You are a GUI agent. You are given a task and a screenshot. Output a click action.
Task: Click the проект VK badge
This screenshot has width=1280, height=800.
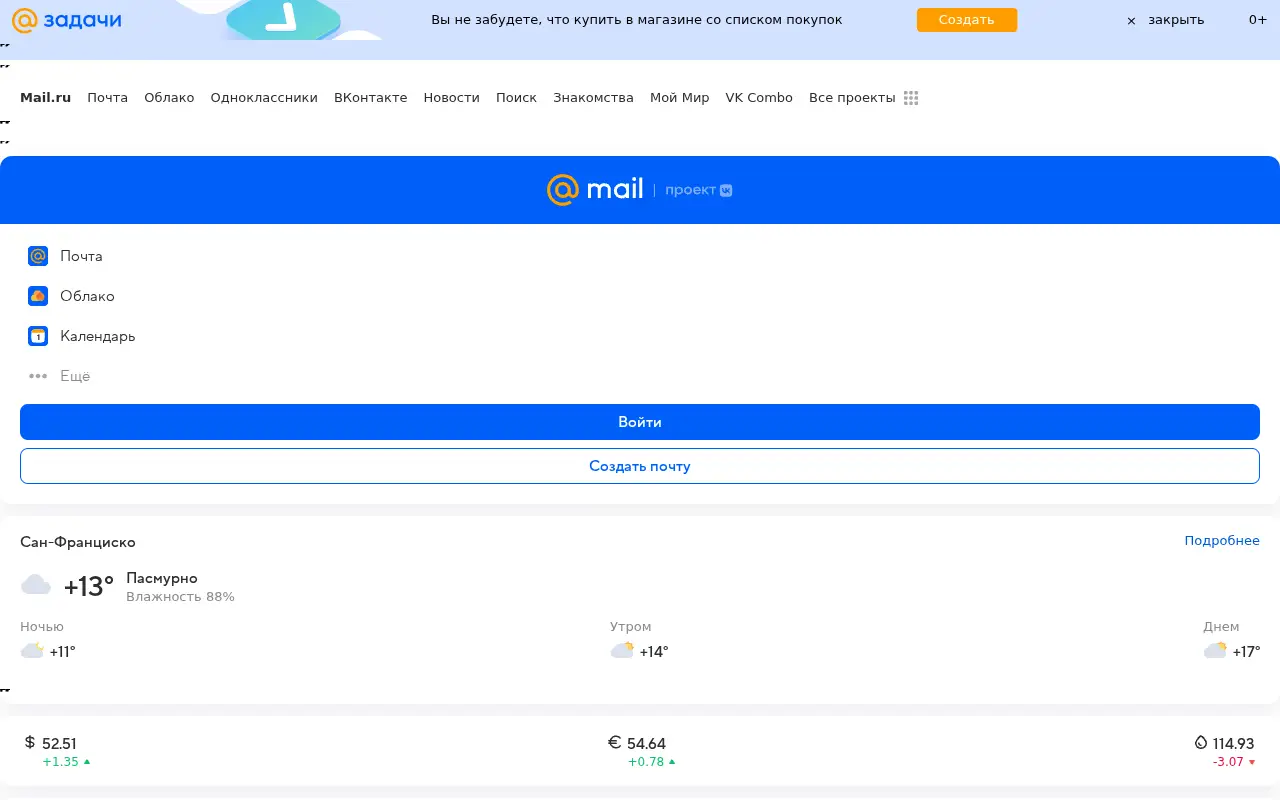click(x=699, y=190)
